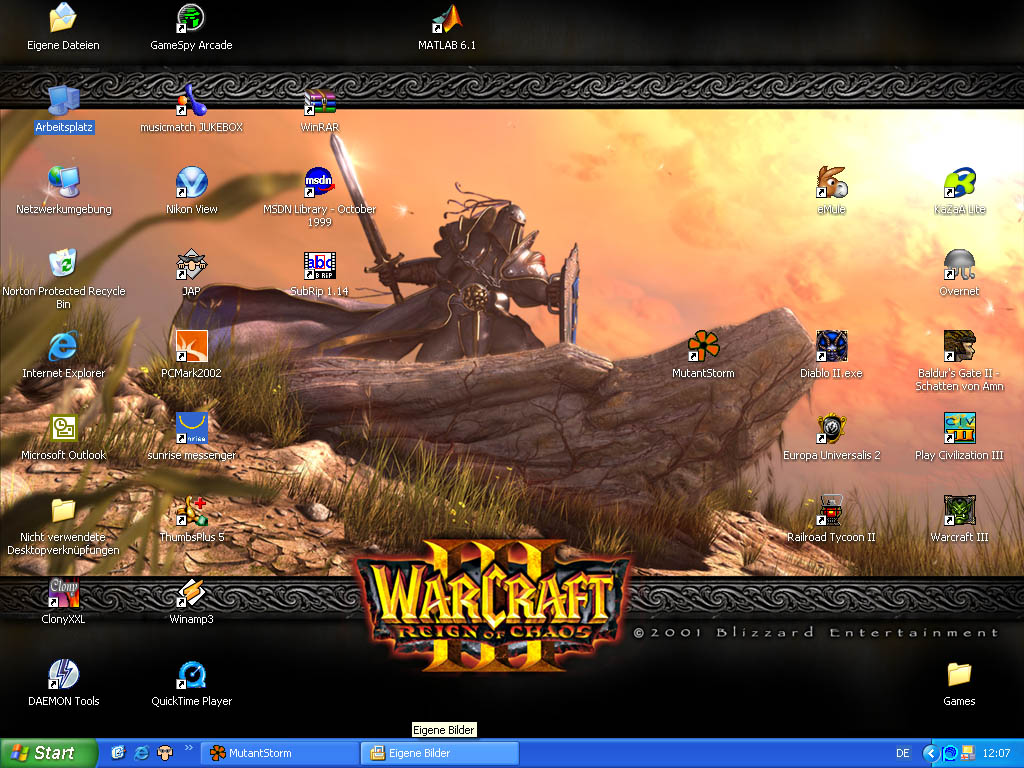The width and height of the screenshot is (1024, 768).
Task: Open Netzwerkumgebung icon
Action: click(63, 182)
